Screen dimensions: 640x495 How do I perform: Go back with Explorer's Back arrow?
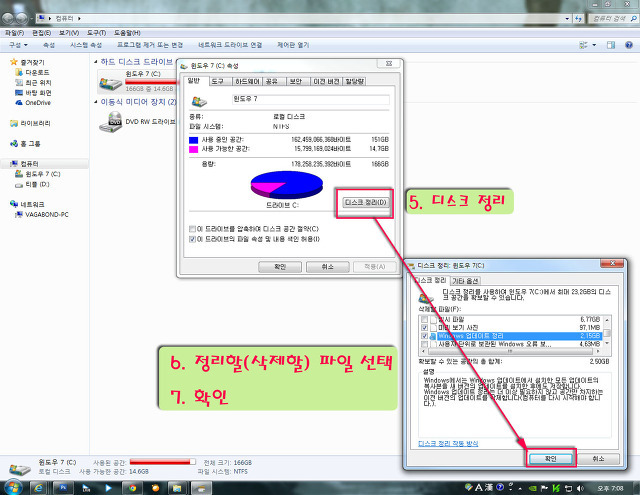[x=8, y=18]
